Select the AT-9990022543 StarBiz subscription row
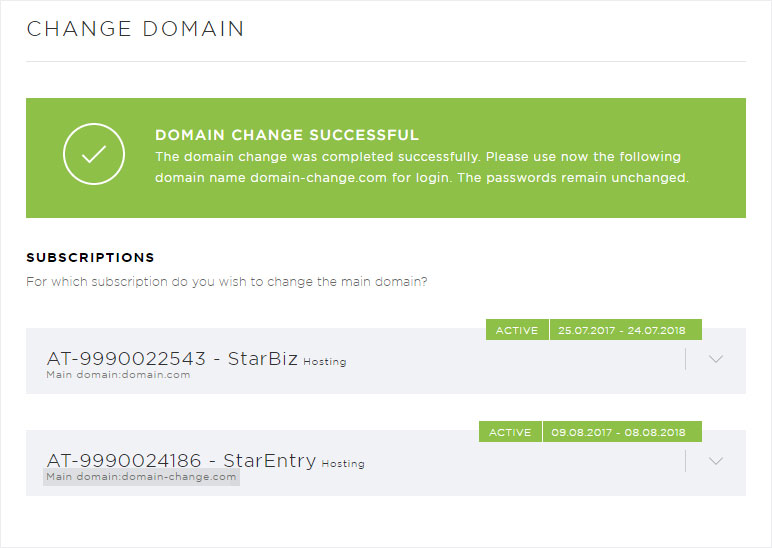Image resolution: width=772 pixels, height=548 pixels. tap(386, 361)
